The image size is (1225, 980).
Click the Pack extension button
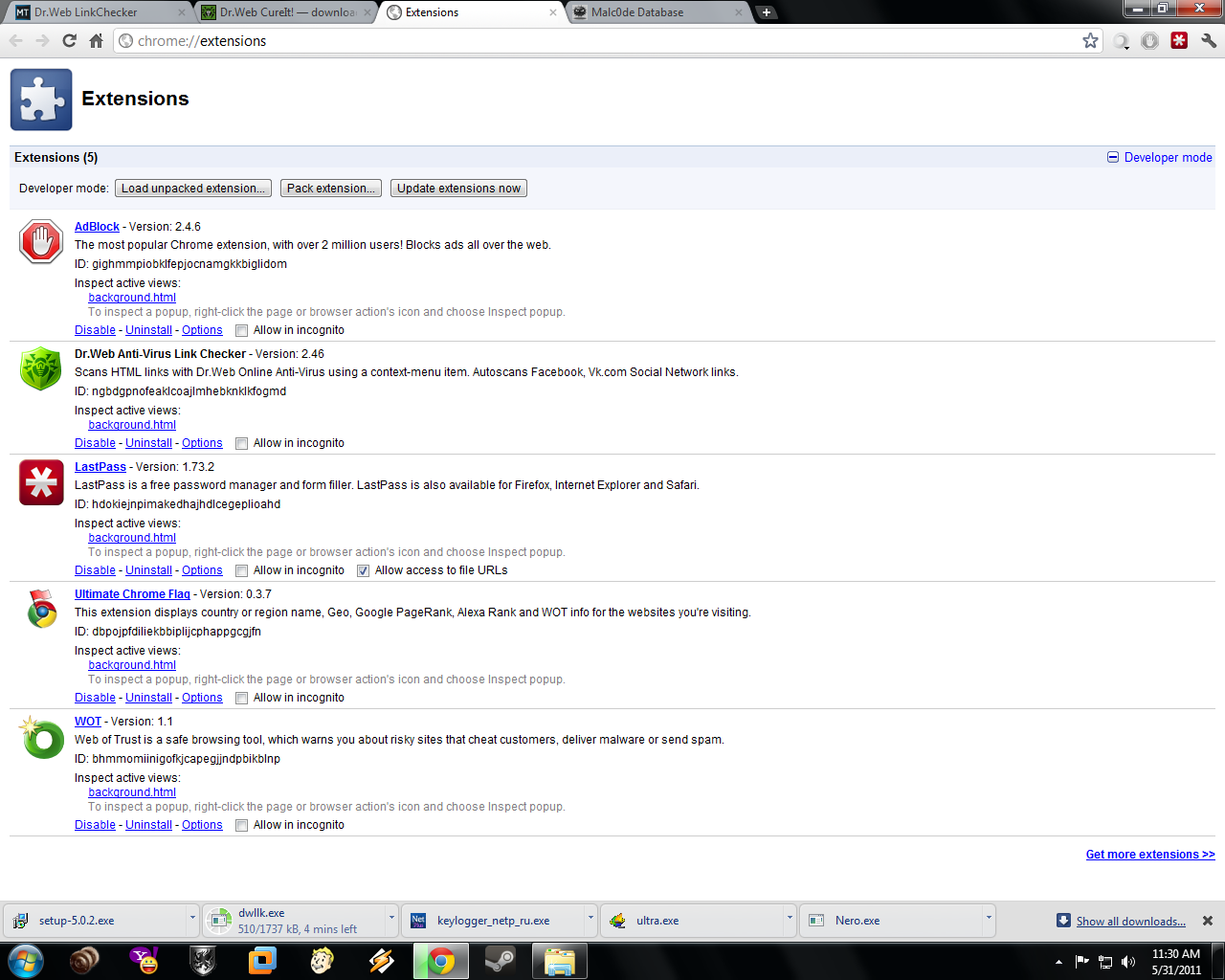click(331, 189)
